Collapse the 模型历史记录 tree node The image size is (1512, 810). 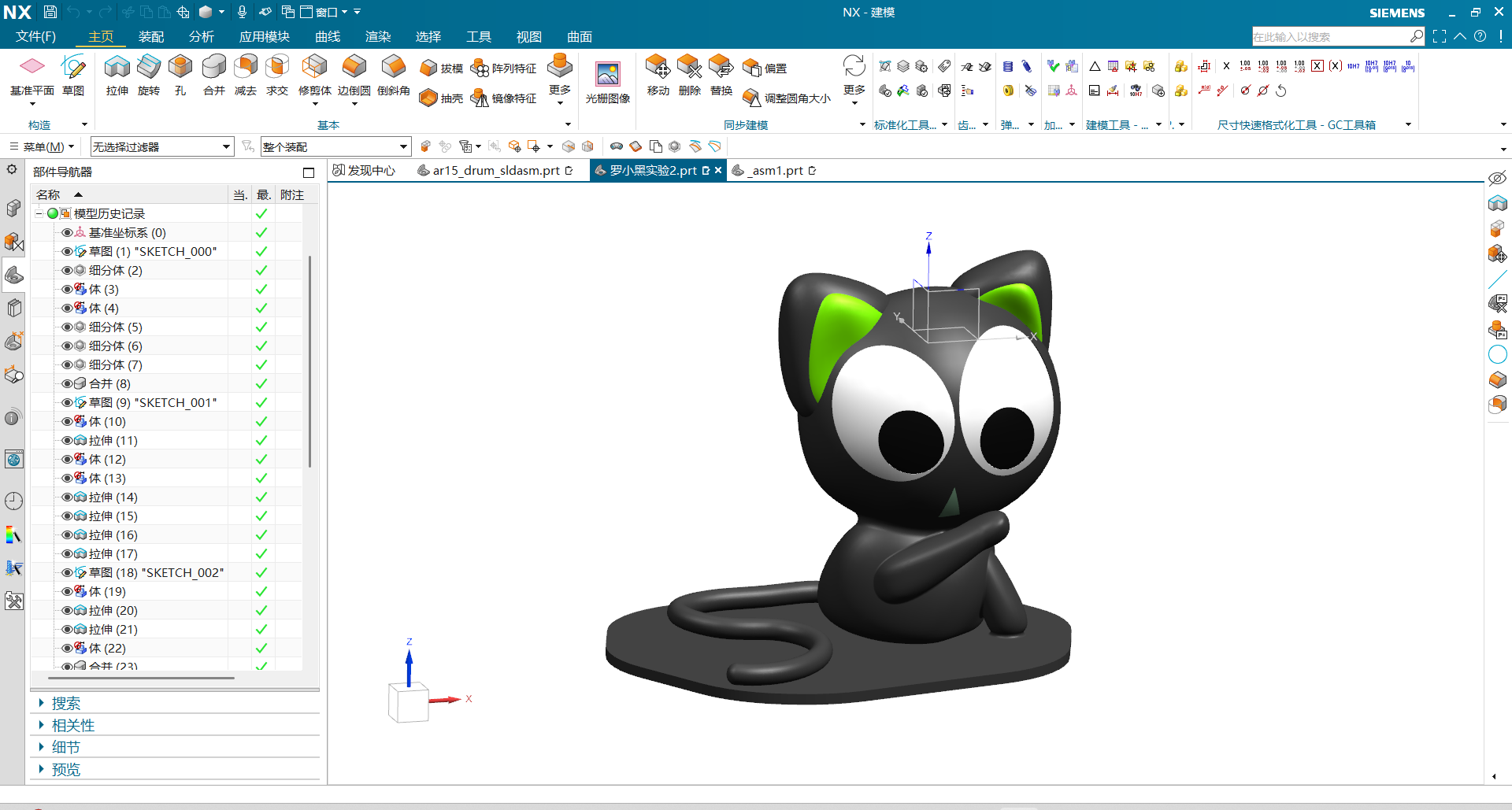pyautogui.click(x=39, y=213)
